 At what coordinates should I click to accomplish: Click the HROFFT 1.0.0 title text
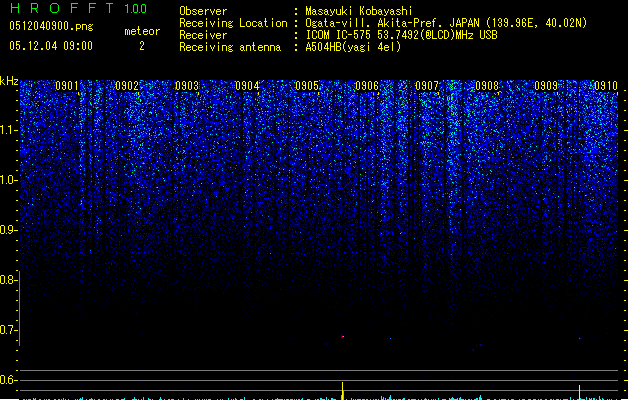coord(78,8)
